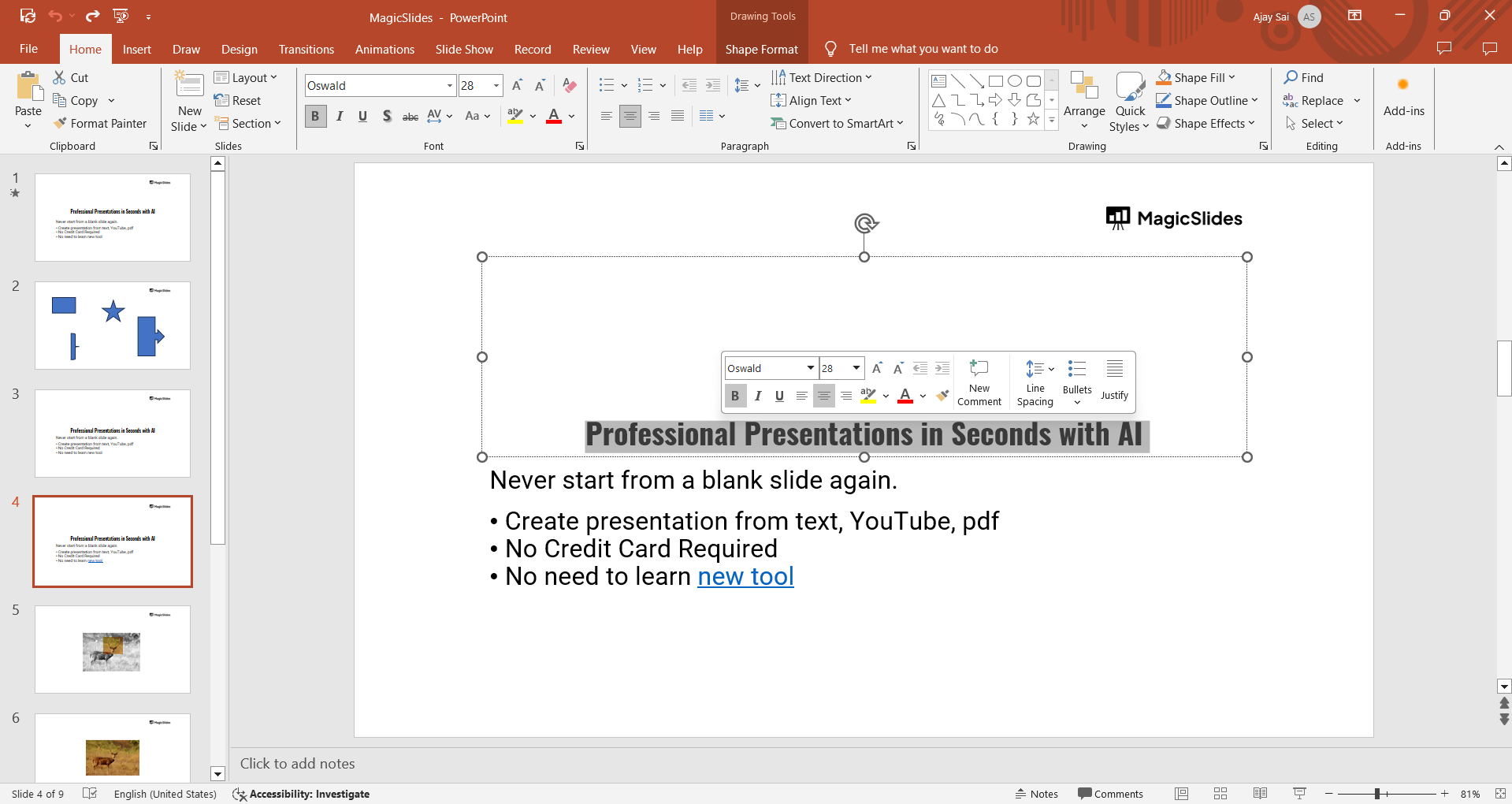Toggle justify alignment in ribbon Paragraph group
The image size is (1512, 804).
pos(678,116)
